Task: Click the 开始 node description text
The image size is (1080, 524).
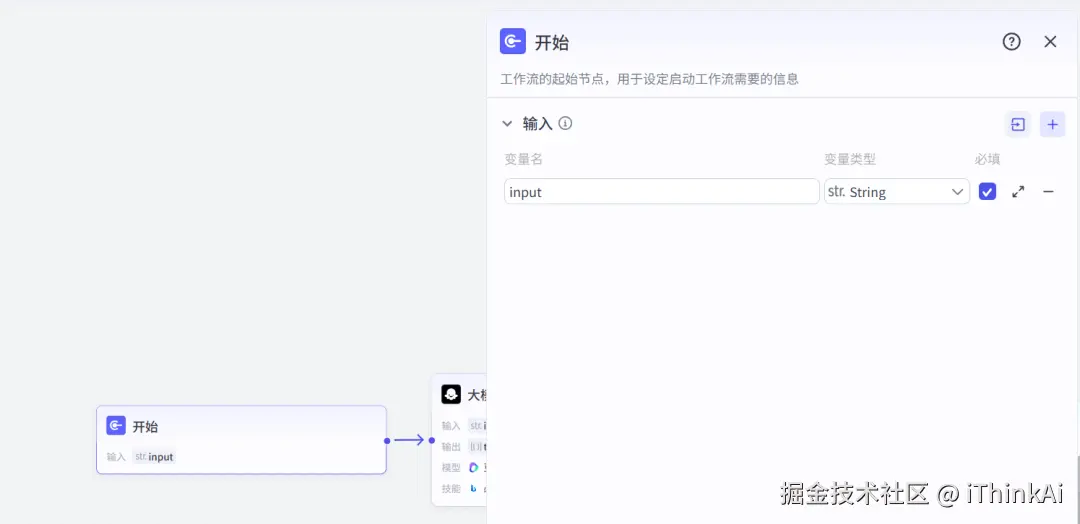Action: (650, 78)
